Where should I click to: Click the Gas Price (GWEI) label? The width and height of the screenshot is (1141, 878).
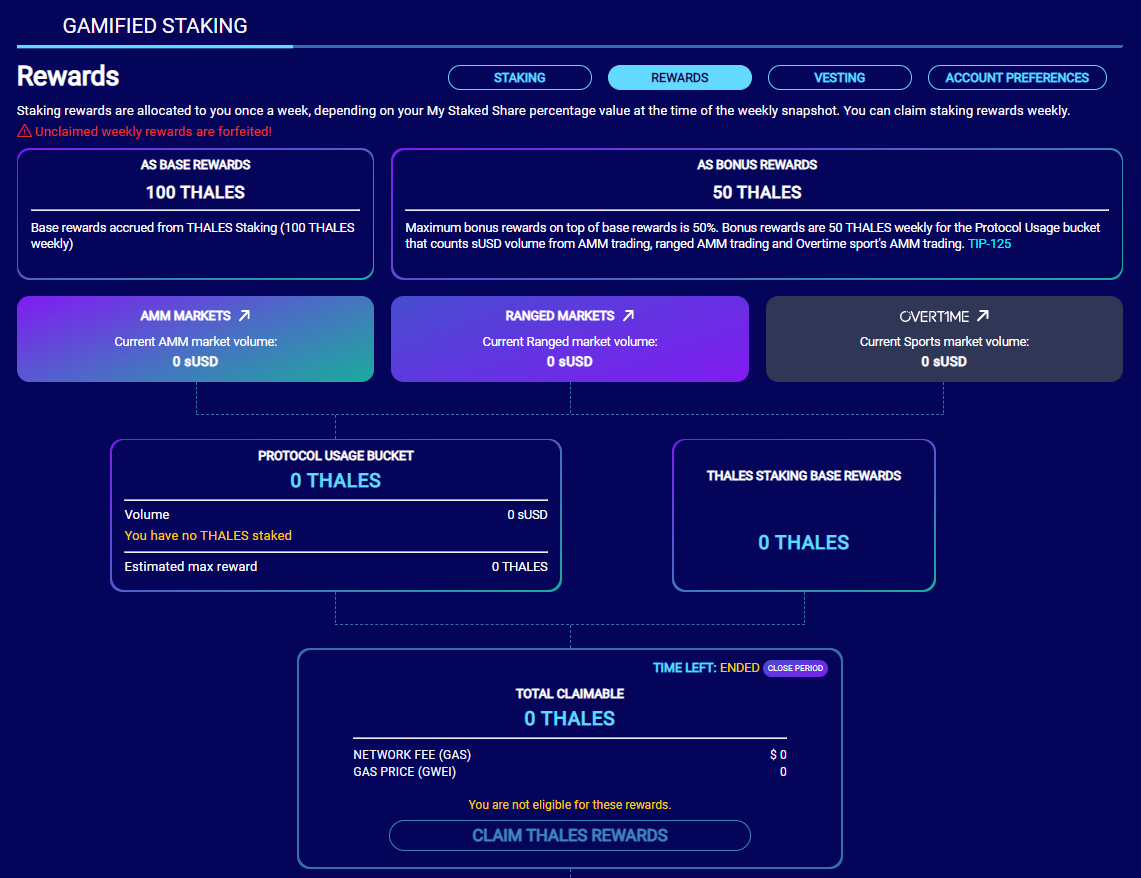pyautogui.click(x=405, y=772)
